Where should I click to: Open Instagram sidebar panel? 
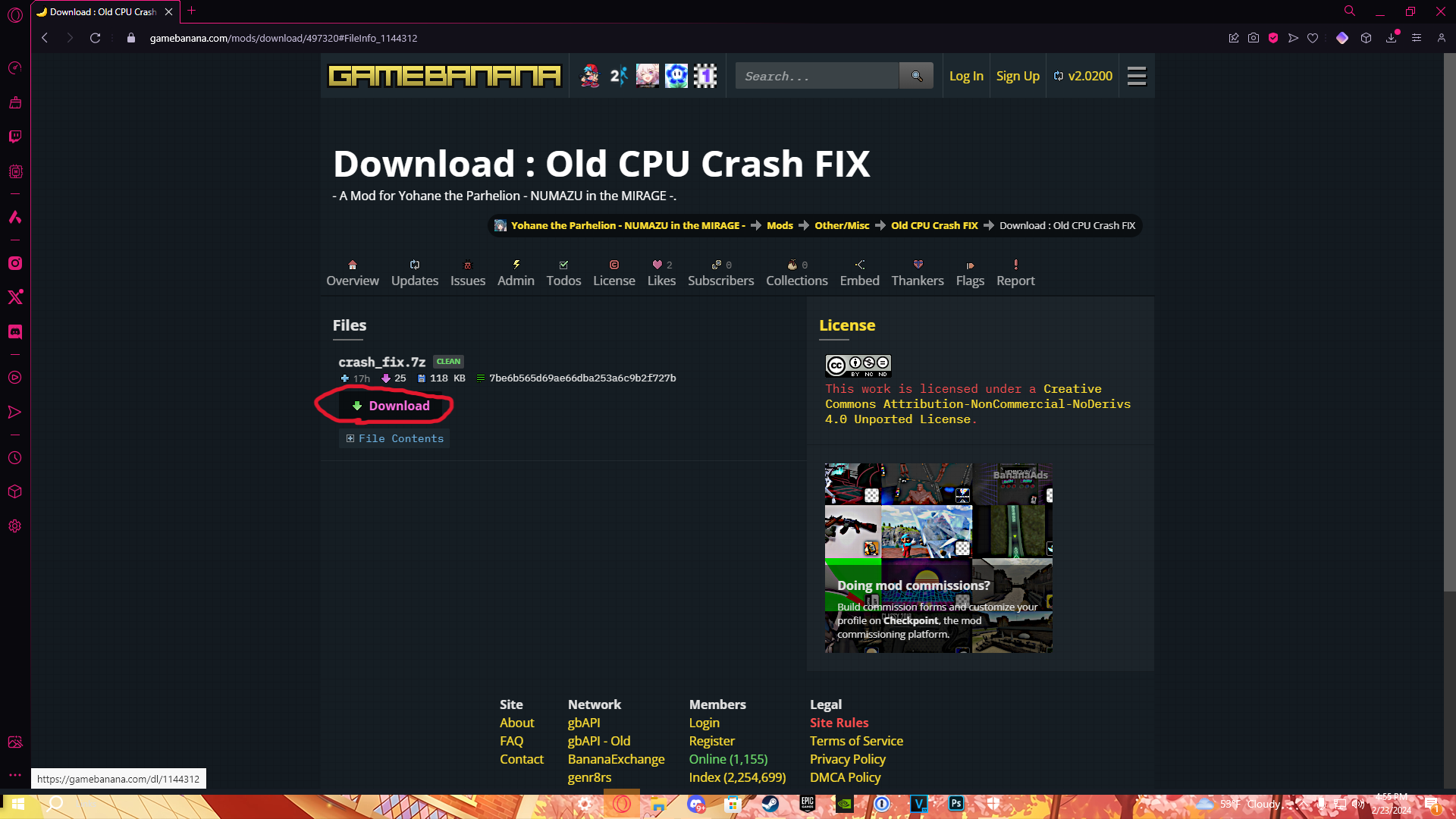click(x=15, y=263)
